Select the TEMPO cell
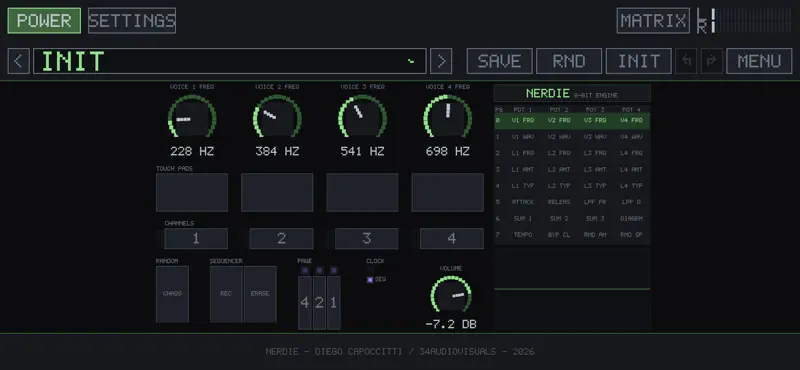800x370 pixels. pyautogui.click(x=522, y=235)
